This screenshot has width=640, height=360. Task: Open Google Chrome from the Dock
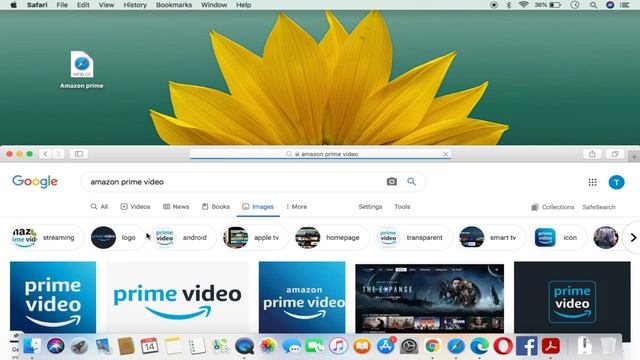tap(432, 346)
